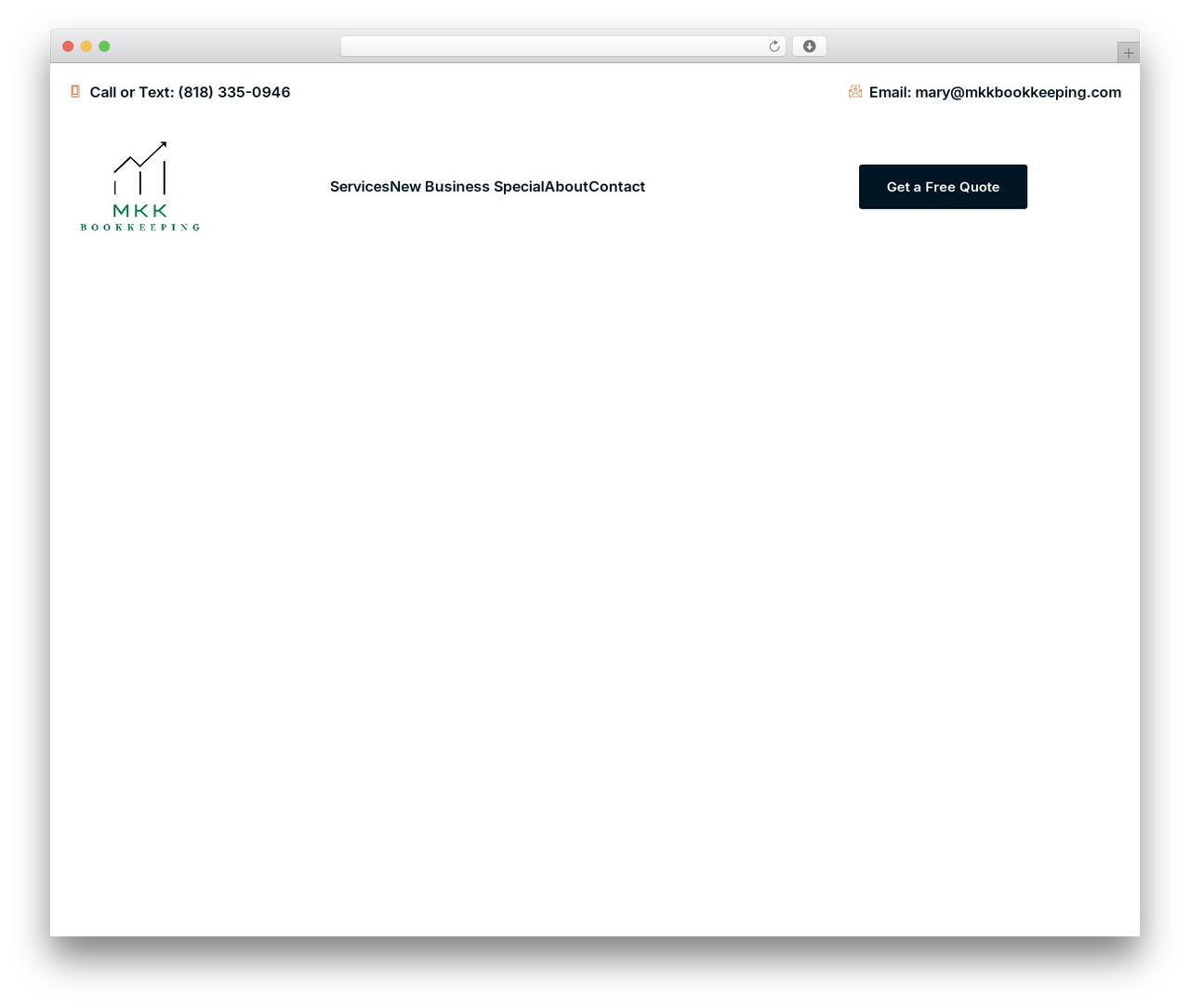
Task: Add a new browser tab
Action: point(1129,53)
